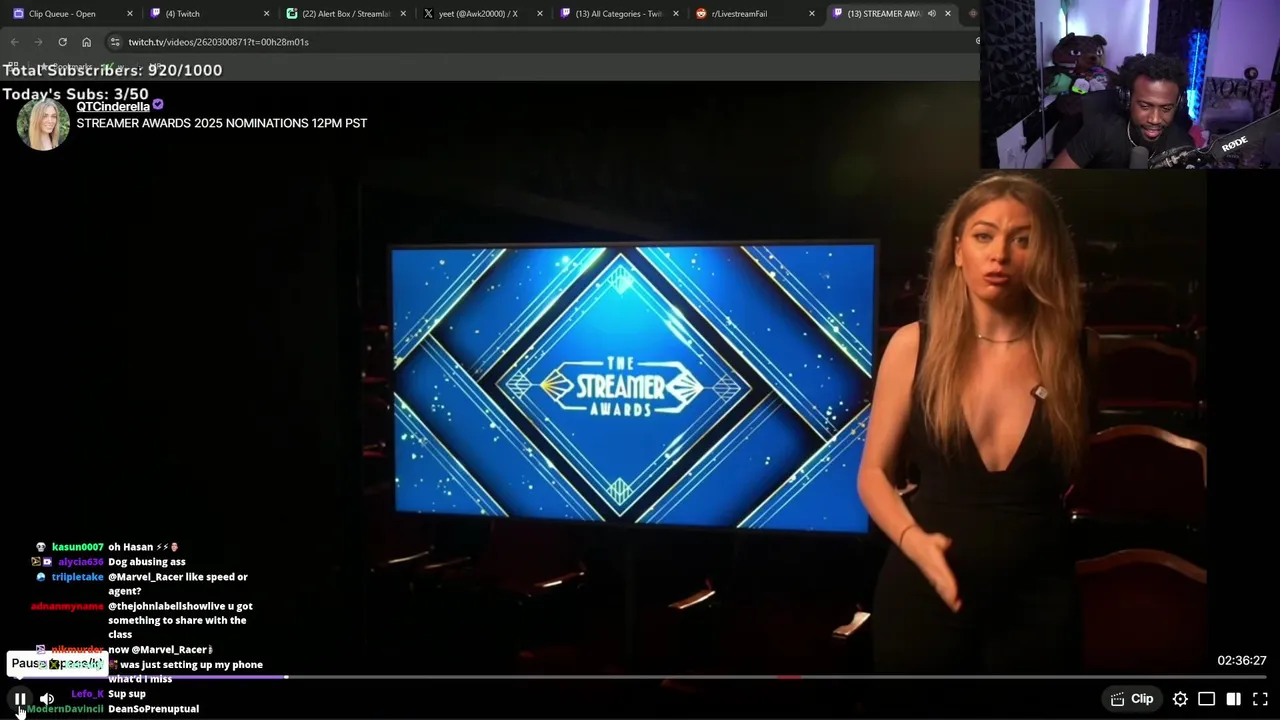Mute the player volume speaker icon
The height and width of the screenshot is (720, 1280).
coord(47,699)
